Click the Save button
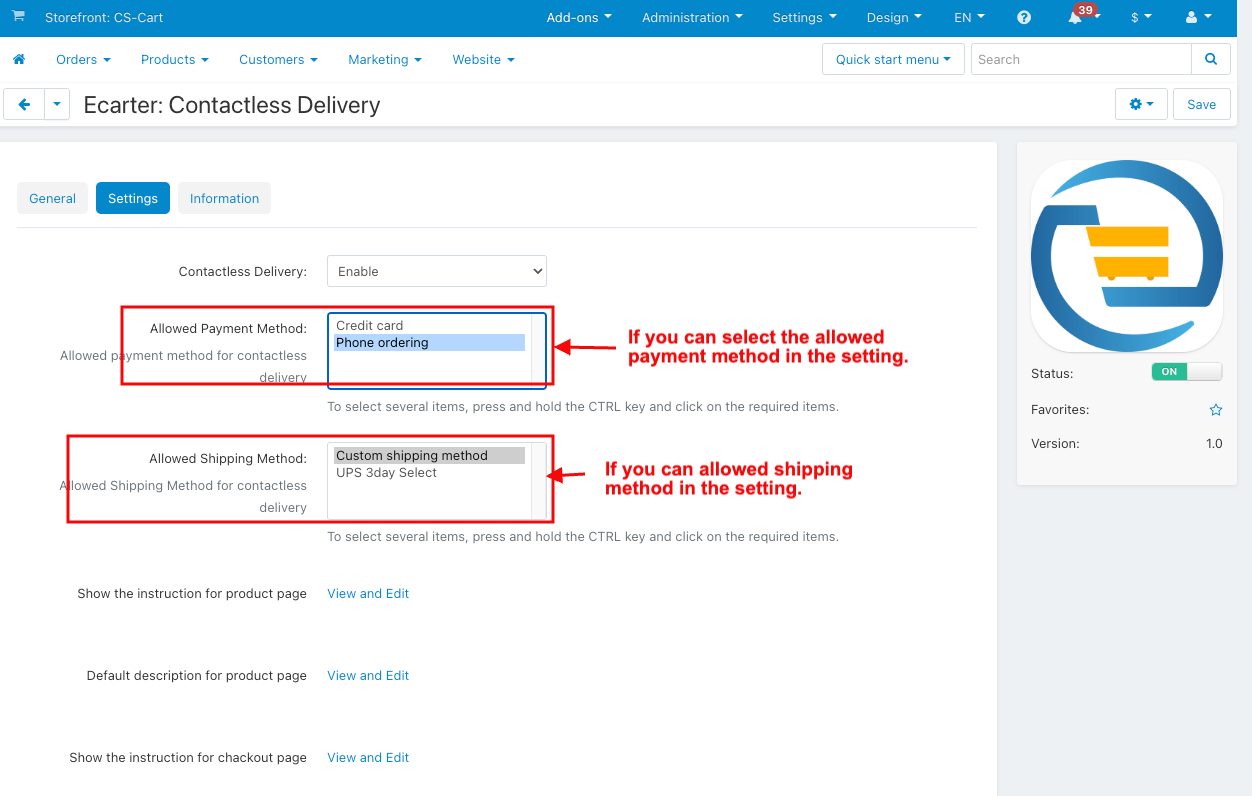The height and width of the screenshot is (796, 1252). pos(1202,104)
